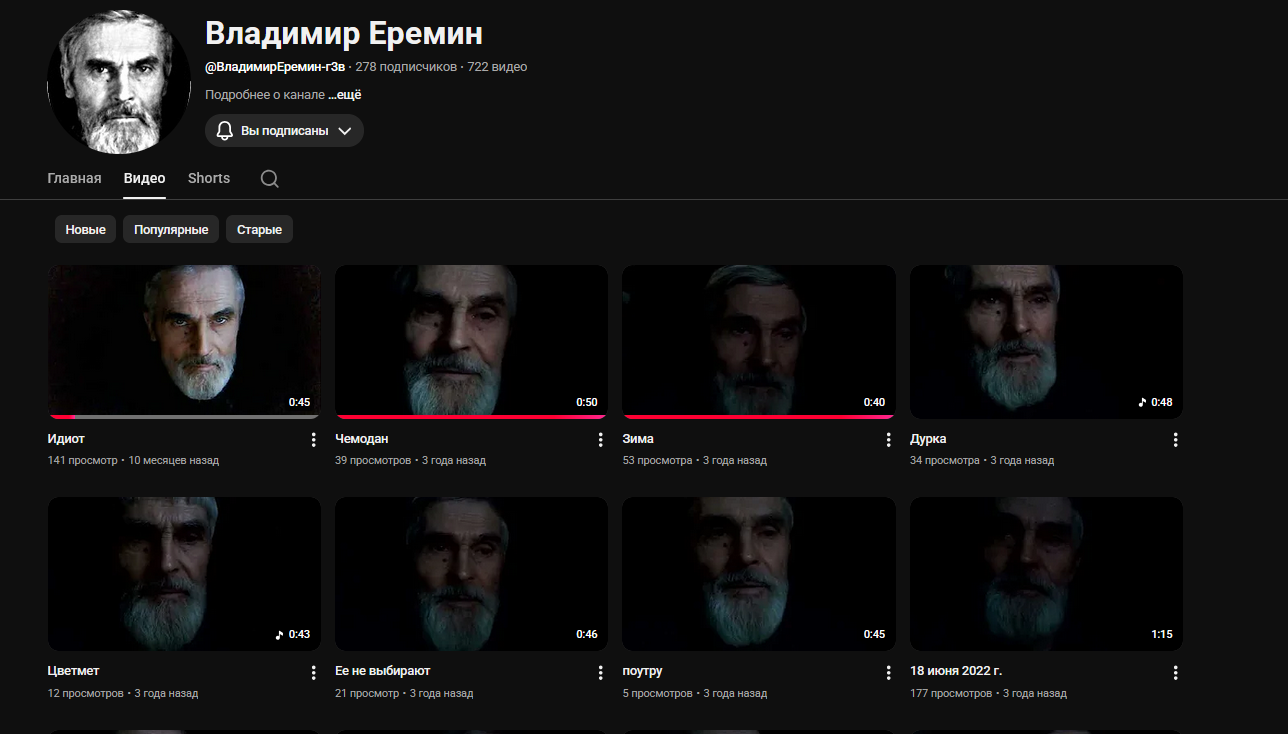Click 34 просмотра text under Дурка

[945, 461]
